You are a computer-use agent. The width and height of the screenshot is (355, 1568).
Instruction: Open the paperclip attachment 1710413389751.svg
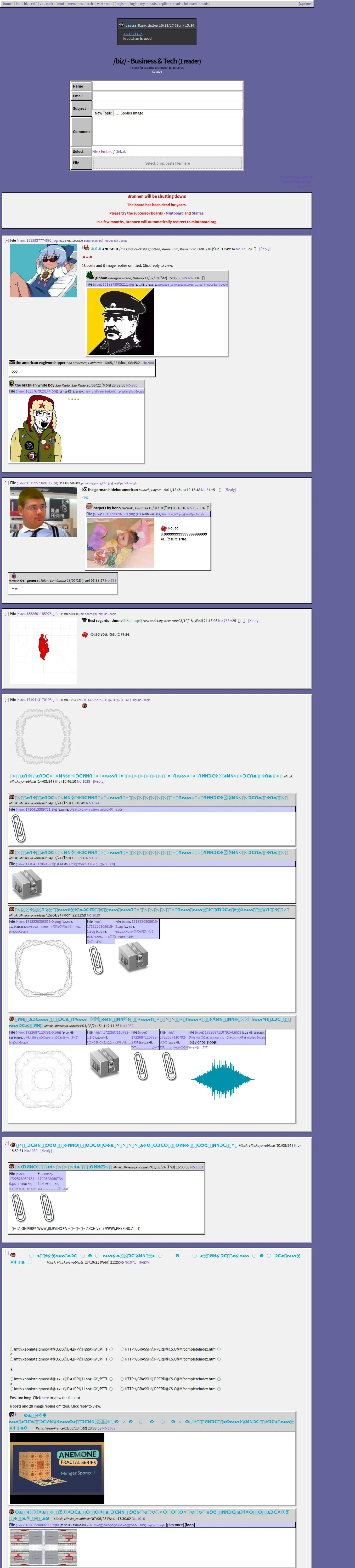(x=19, y=828)
